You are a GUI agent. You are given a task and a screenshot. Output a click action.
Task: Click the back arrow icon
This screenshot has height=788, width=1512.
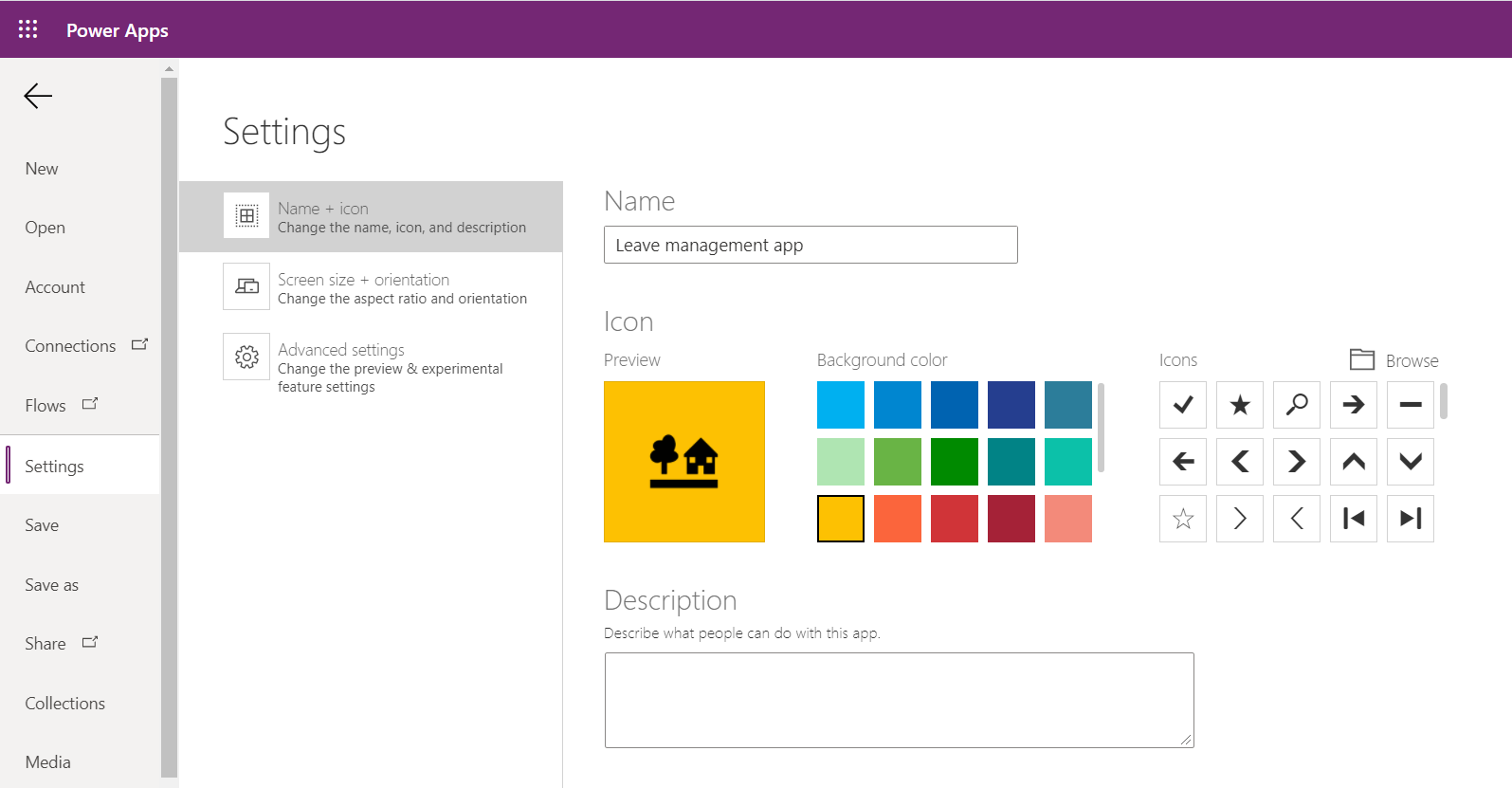point(38,96)
